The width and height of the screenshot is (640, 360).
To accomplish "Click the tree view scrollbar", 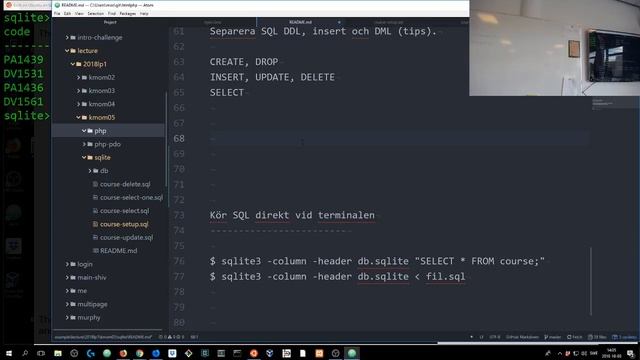I will 166,139.
